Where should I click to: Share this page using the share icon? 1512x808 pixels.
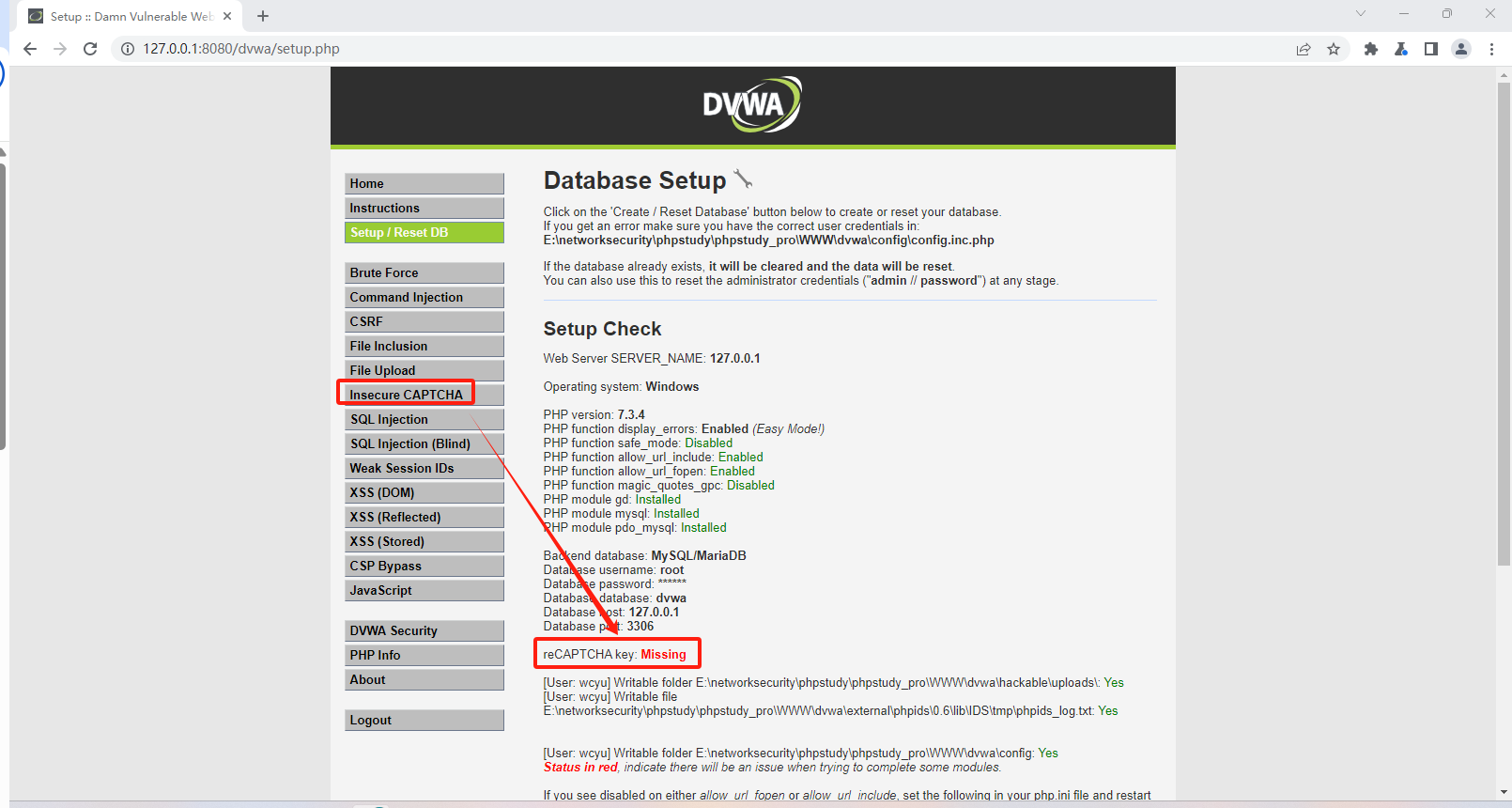pos(1304,49)
